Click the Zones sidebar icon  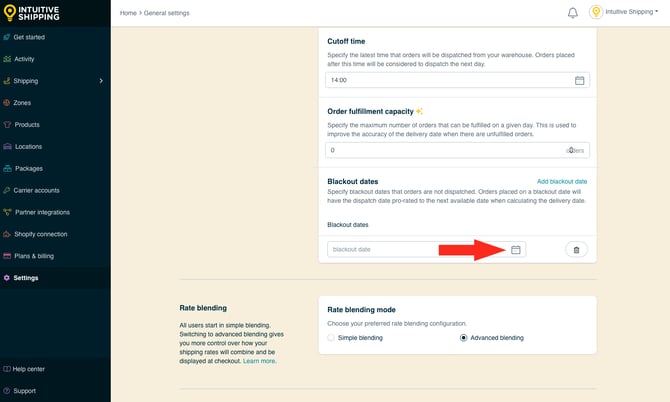(x=8, y=103)
